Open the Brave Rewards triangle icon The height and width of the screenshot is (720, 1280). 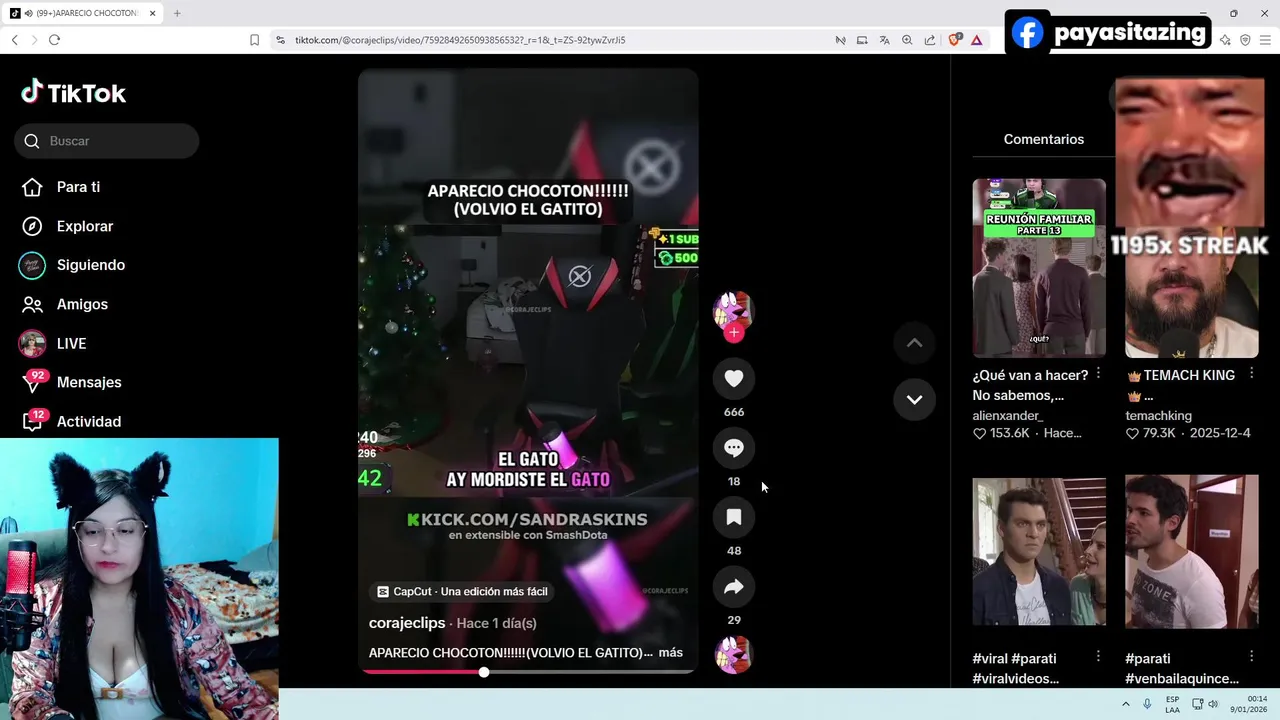(976, 40)
